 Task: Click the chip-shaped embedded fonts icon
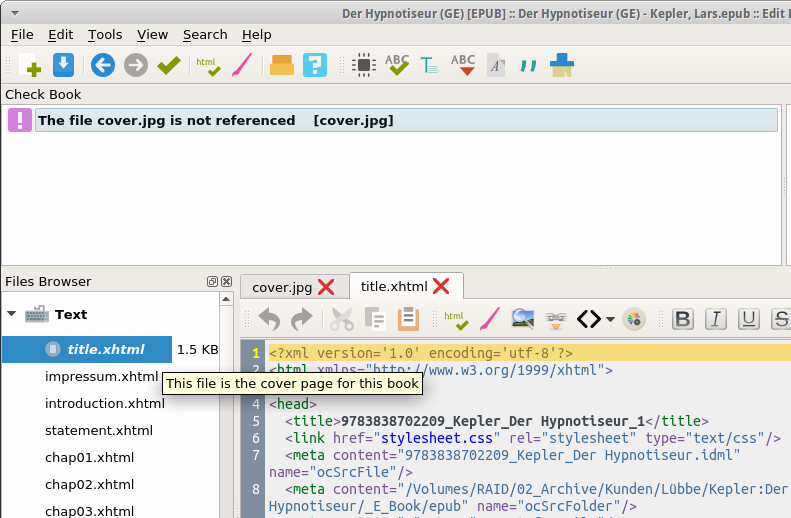364,66
